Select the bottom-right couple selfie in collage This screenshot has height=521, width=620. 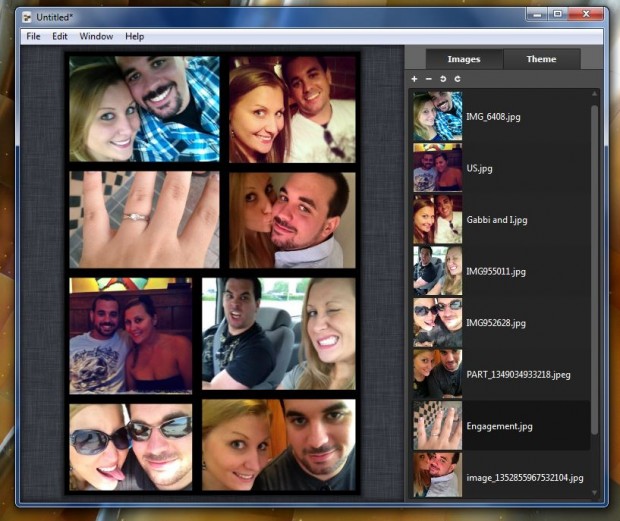click(x=279, y=445)
